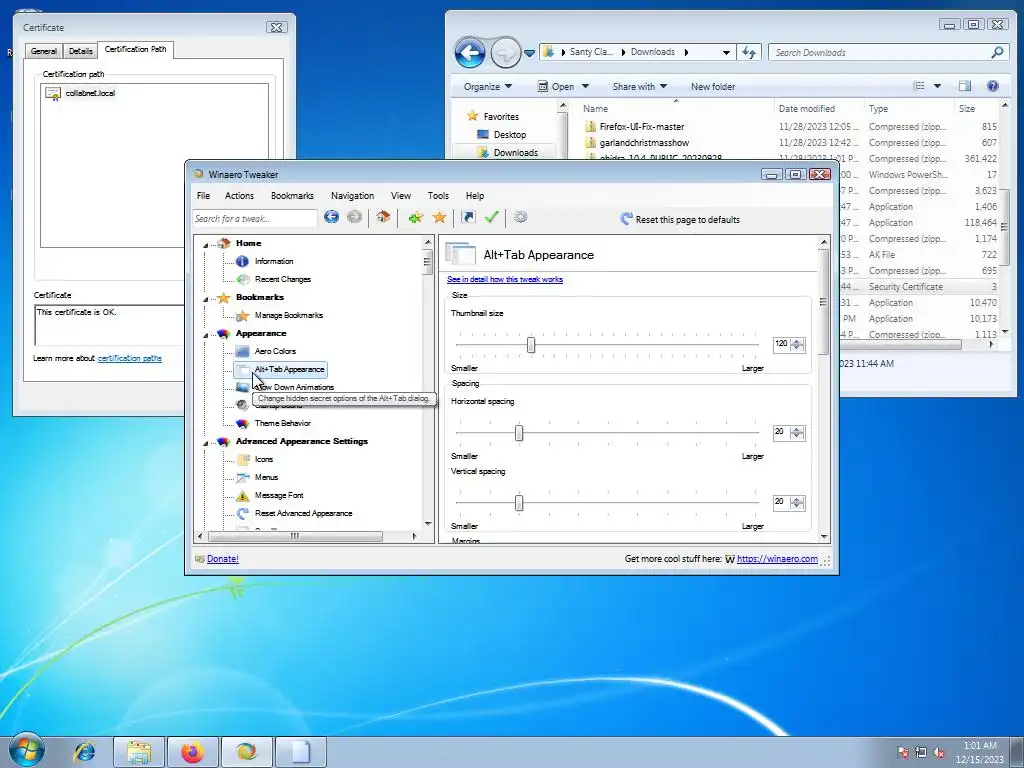This screenshot has height=768, width=1024.
Task: Select collabnet.local in certification path
Action: (x=90, y=93)
